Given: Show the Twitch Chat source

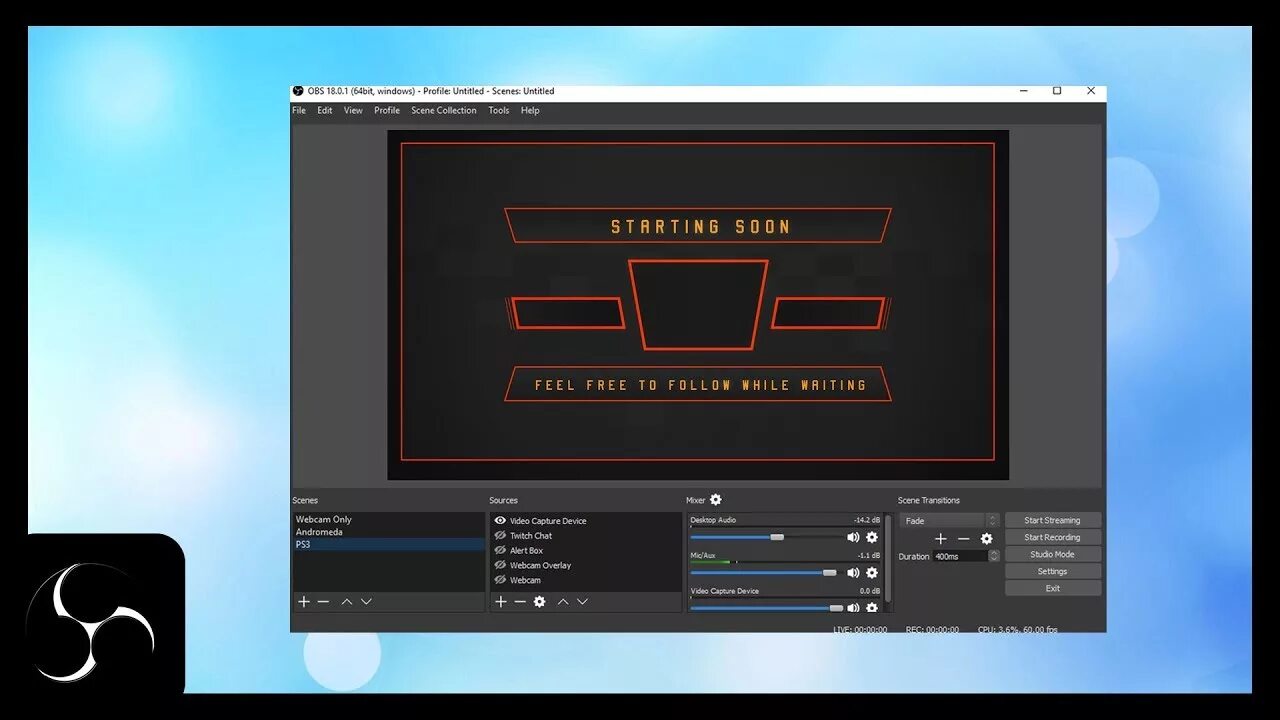Looking at the screenshot, I should coord(500,535).
